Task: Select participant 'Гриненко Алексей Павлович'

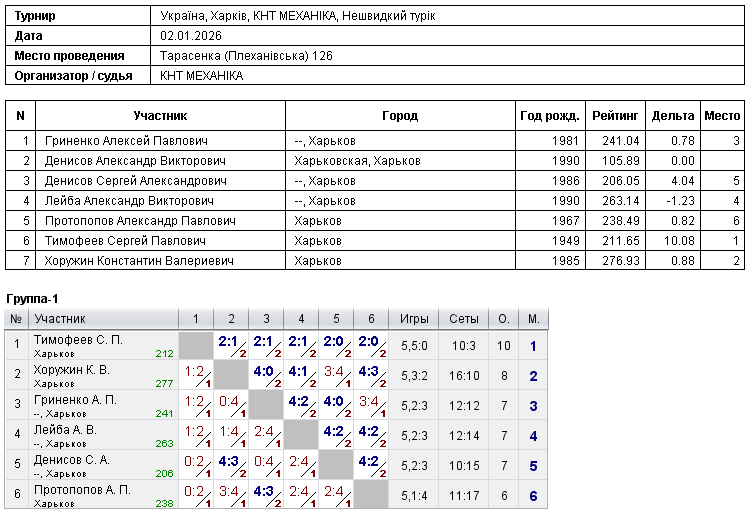Action: pos(126,141)
